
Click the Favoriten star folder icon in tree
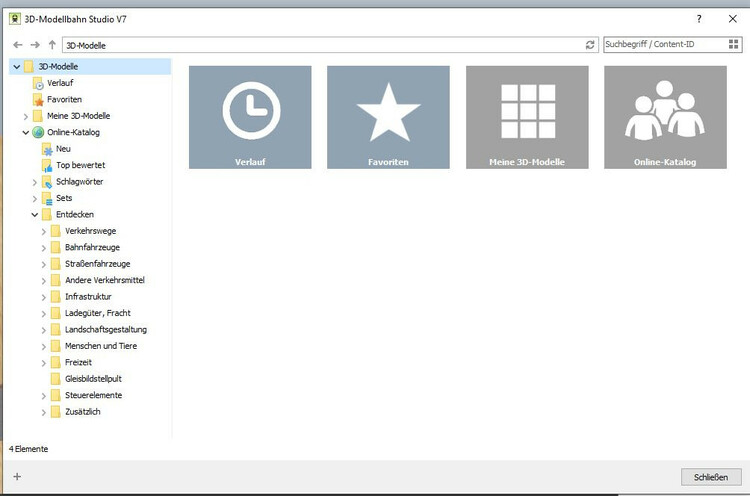tap(38, 99)
